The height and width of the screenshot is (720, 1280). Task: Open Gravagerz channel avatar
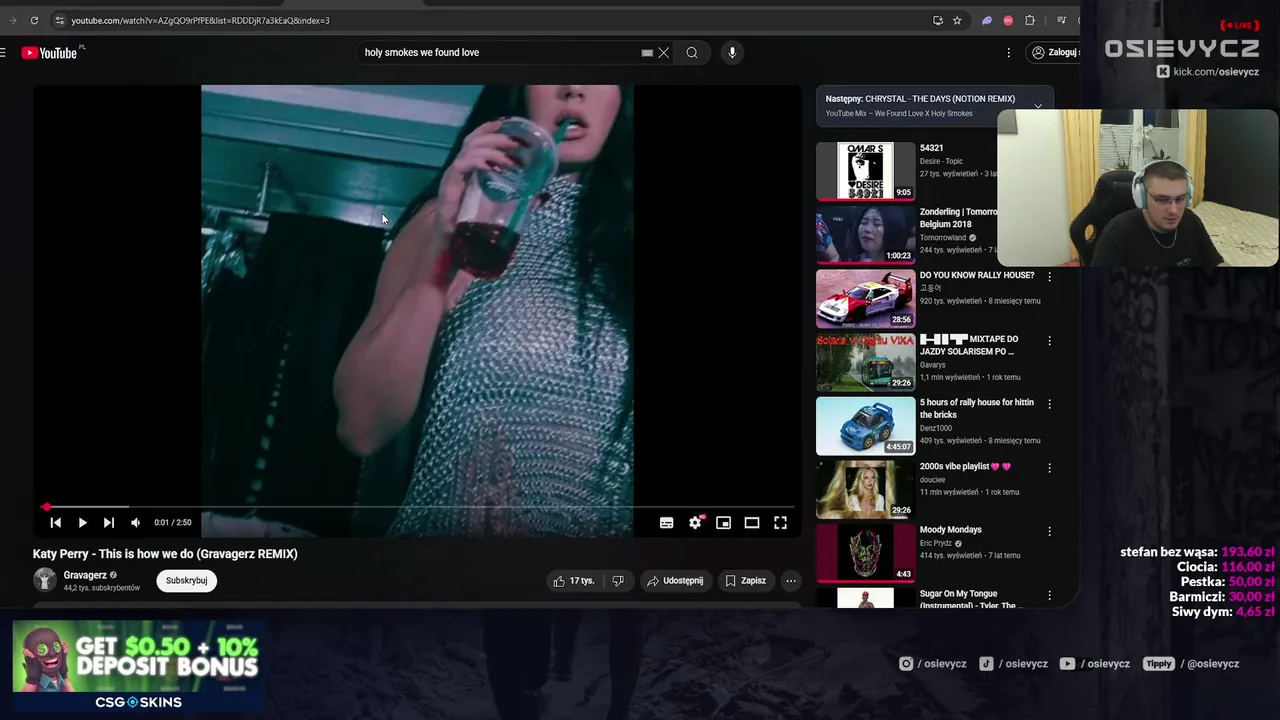click(x=45, y=580)
